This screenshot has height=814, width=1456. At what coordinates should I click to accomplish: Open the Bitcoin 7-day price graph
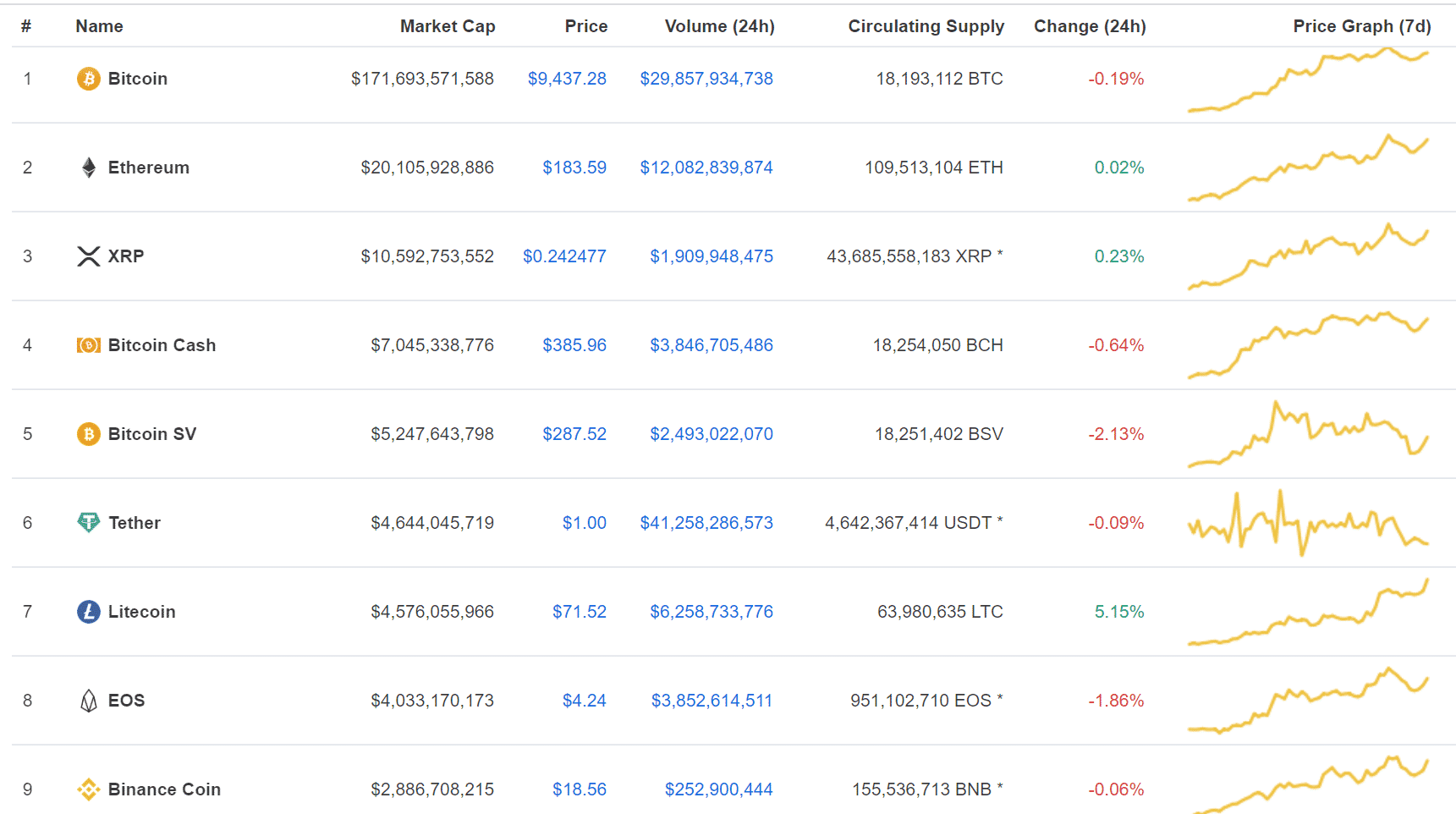(x=1308, y=80)
